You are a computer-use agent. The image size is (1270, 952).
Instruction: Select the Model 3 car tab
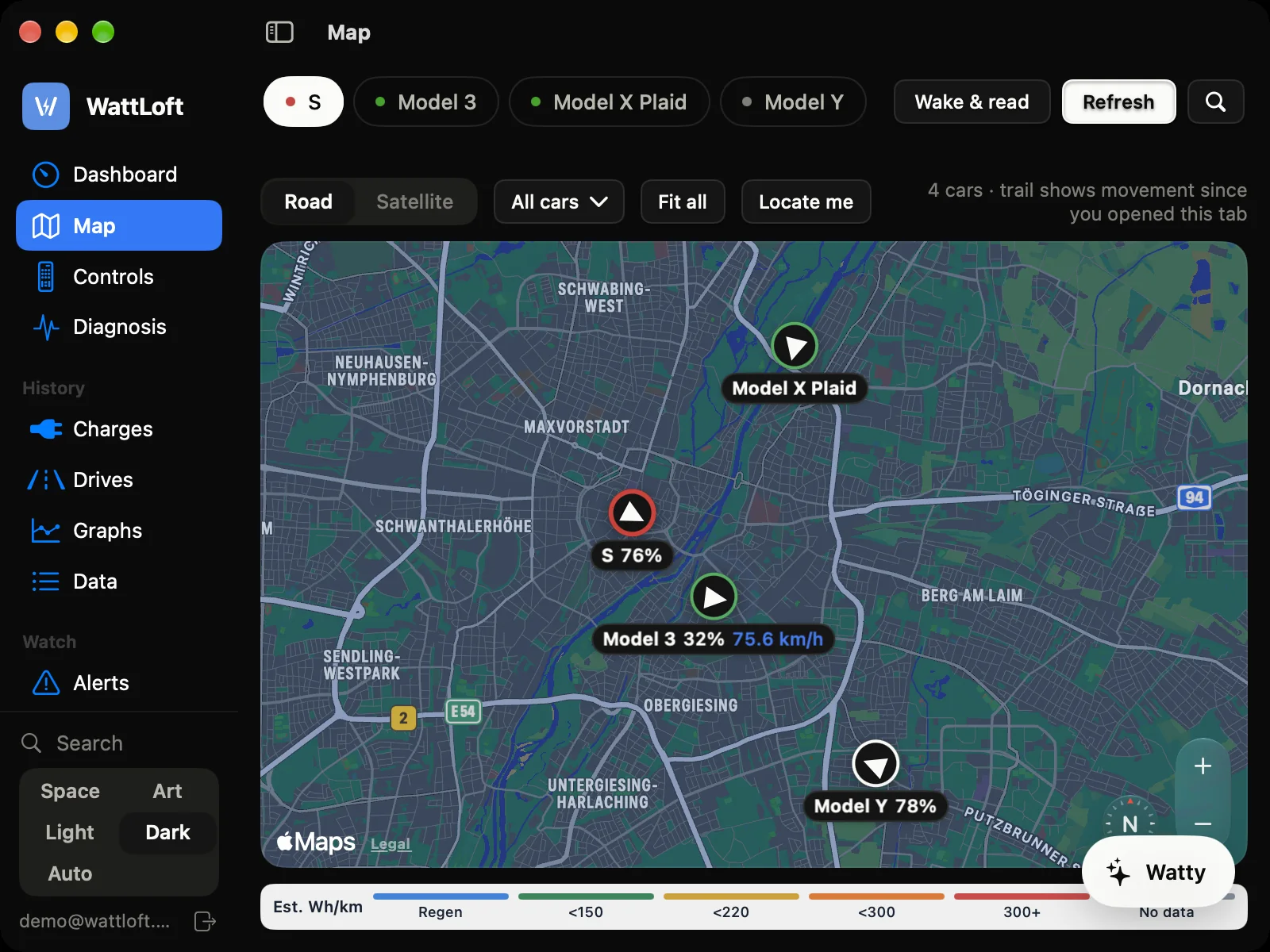pyautogui.click(x=426, y=102)
